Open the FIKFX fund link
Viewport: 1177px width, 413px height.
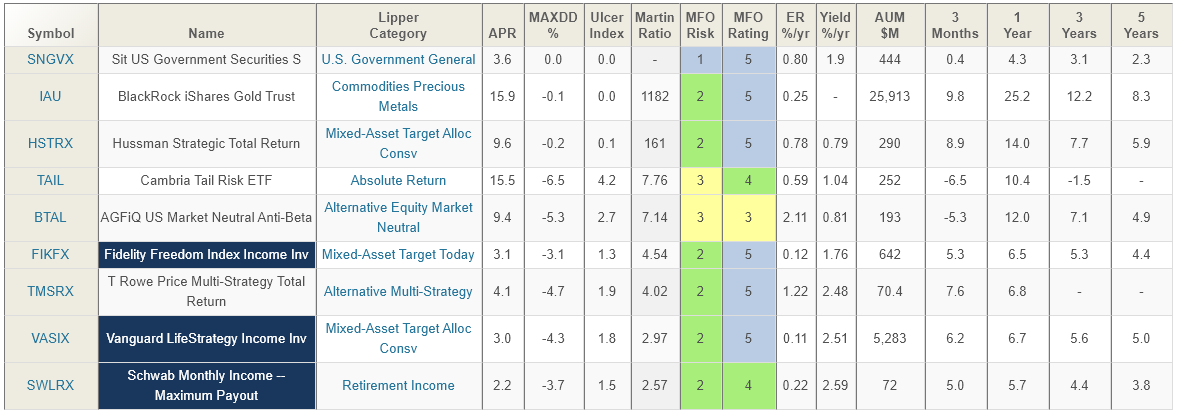(x=49, y=254)
